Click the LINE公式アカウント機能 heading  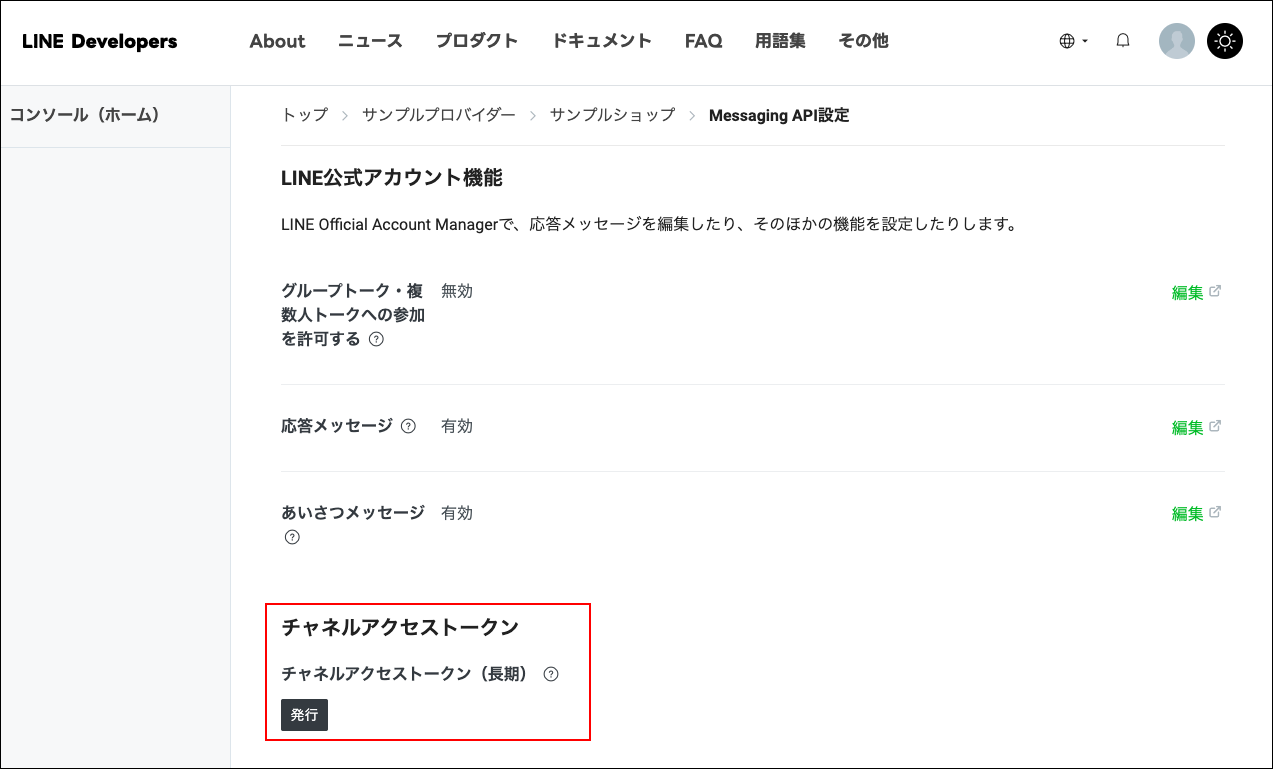392,178
